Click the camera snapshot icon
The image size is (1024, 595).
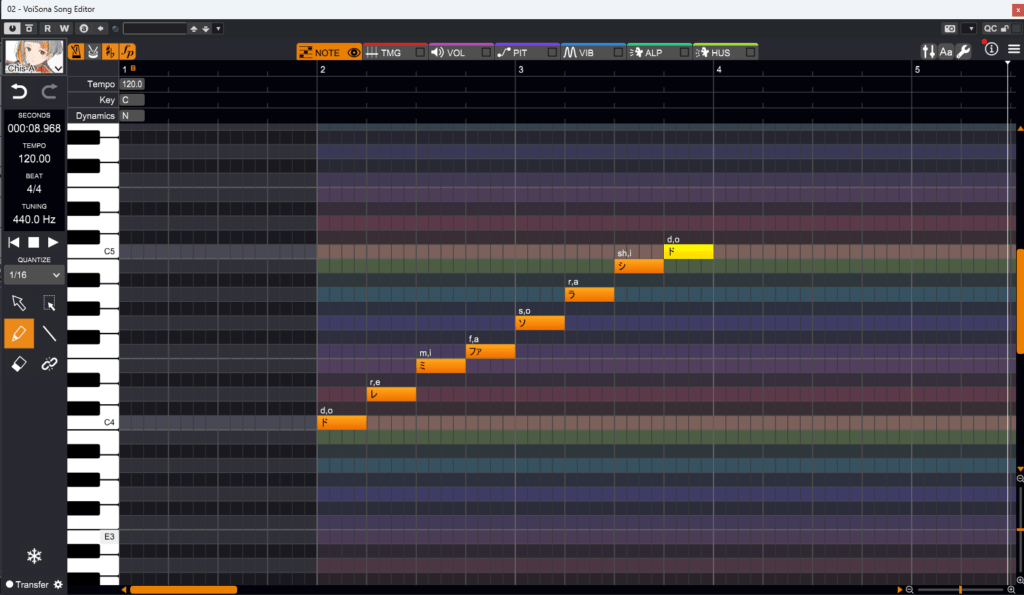point(950,29)
